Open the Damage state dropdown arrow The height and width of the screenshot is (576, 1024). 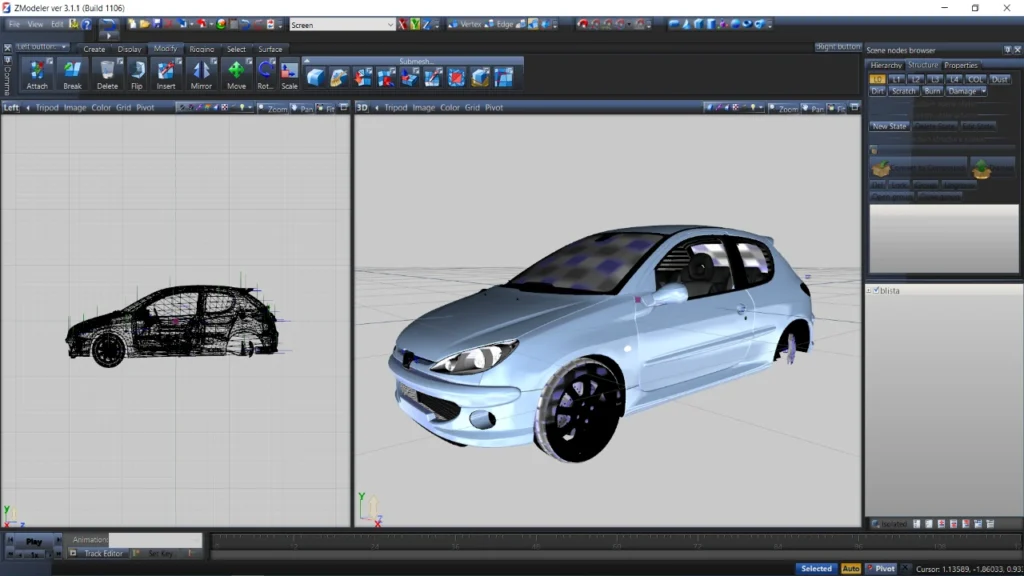(x=983, y=91)
